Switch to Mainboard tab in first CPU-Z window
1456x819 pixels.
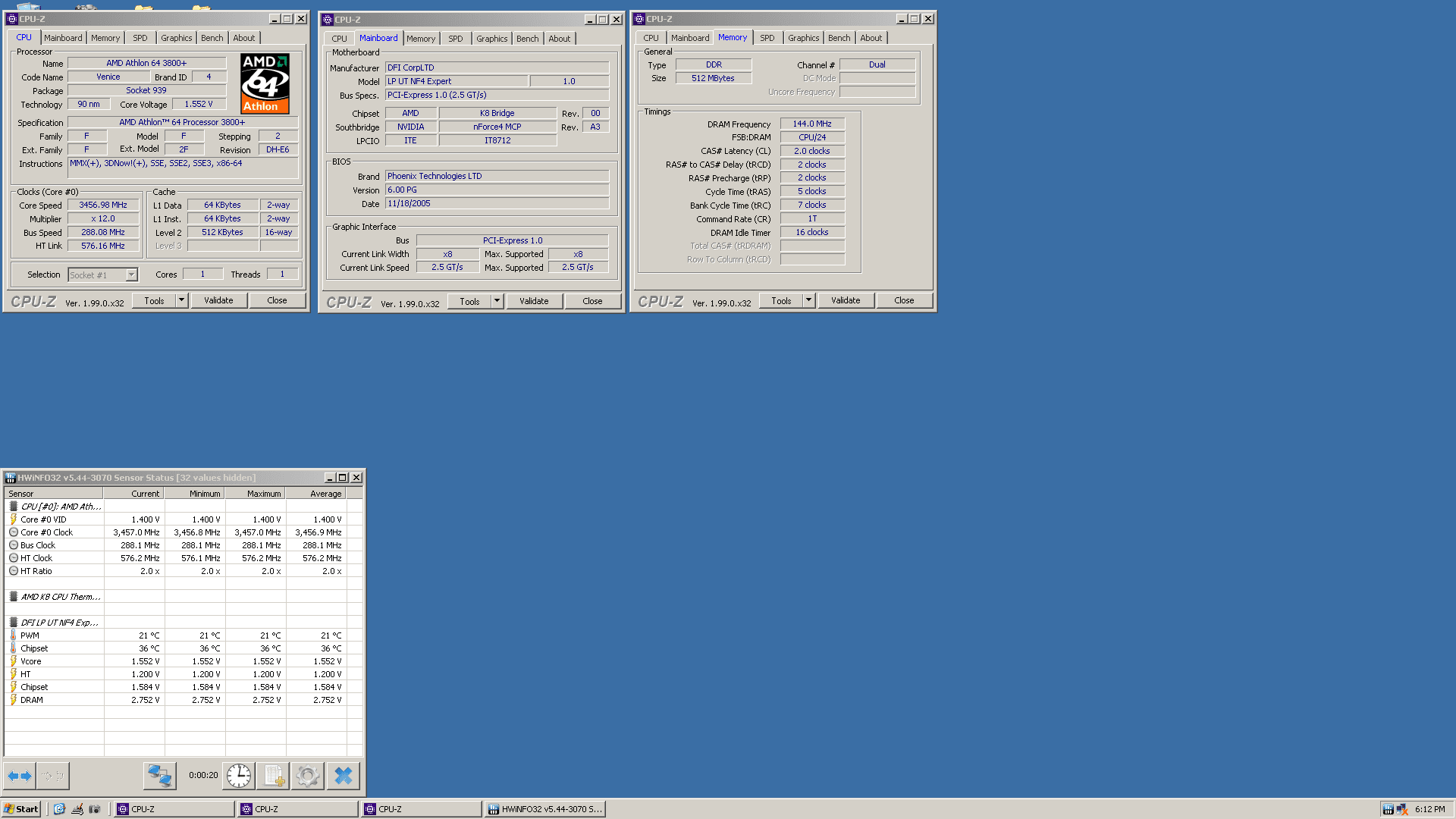[63, 38]
